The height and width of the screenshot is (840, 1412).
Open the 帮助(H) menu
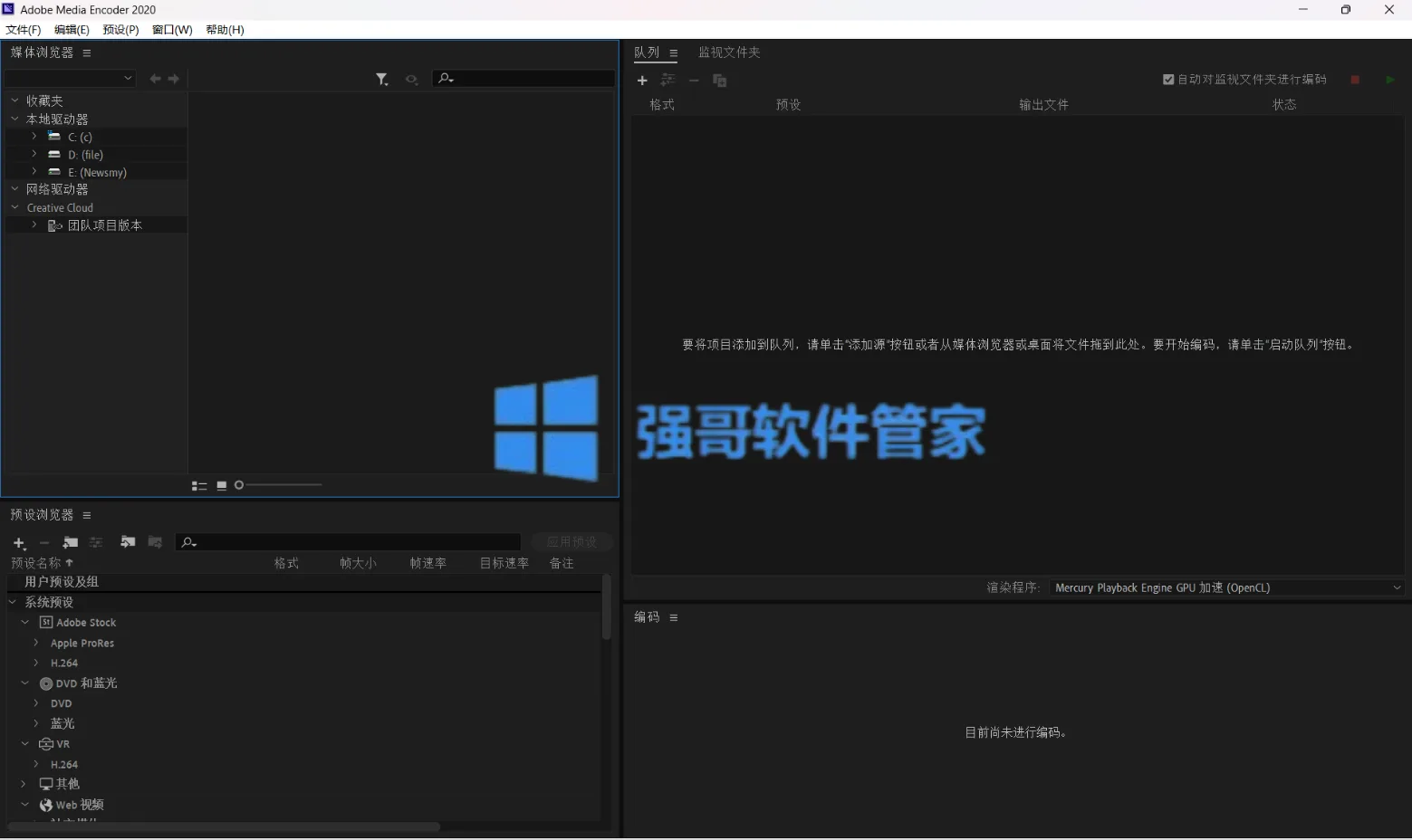click(x=225, y=30)
